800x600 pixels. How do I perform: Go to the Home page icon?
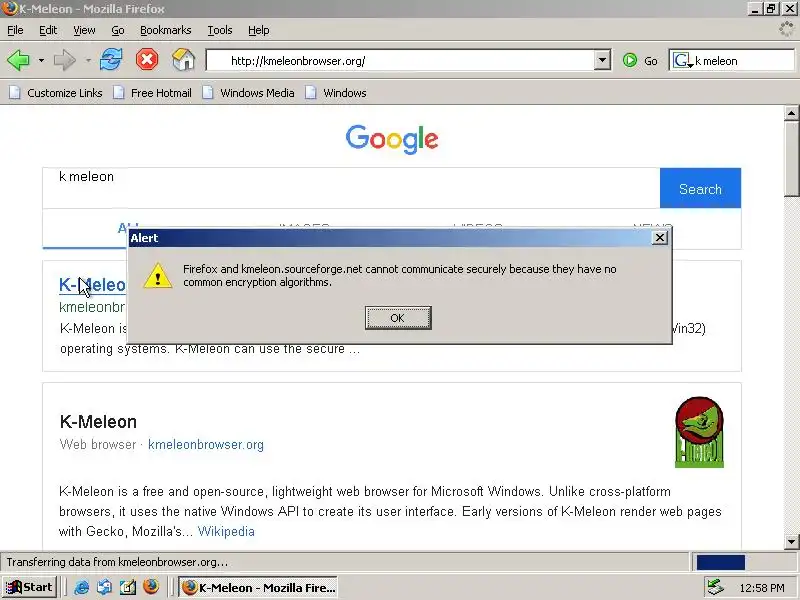tap(183, 60)
